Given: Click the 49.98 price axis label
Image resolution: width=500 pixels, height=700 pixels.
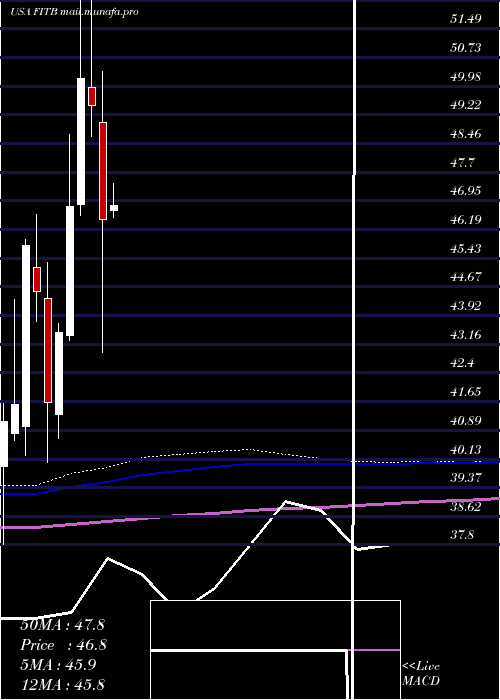Looking at the screenshot, I should pos(466,76).
